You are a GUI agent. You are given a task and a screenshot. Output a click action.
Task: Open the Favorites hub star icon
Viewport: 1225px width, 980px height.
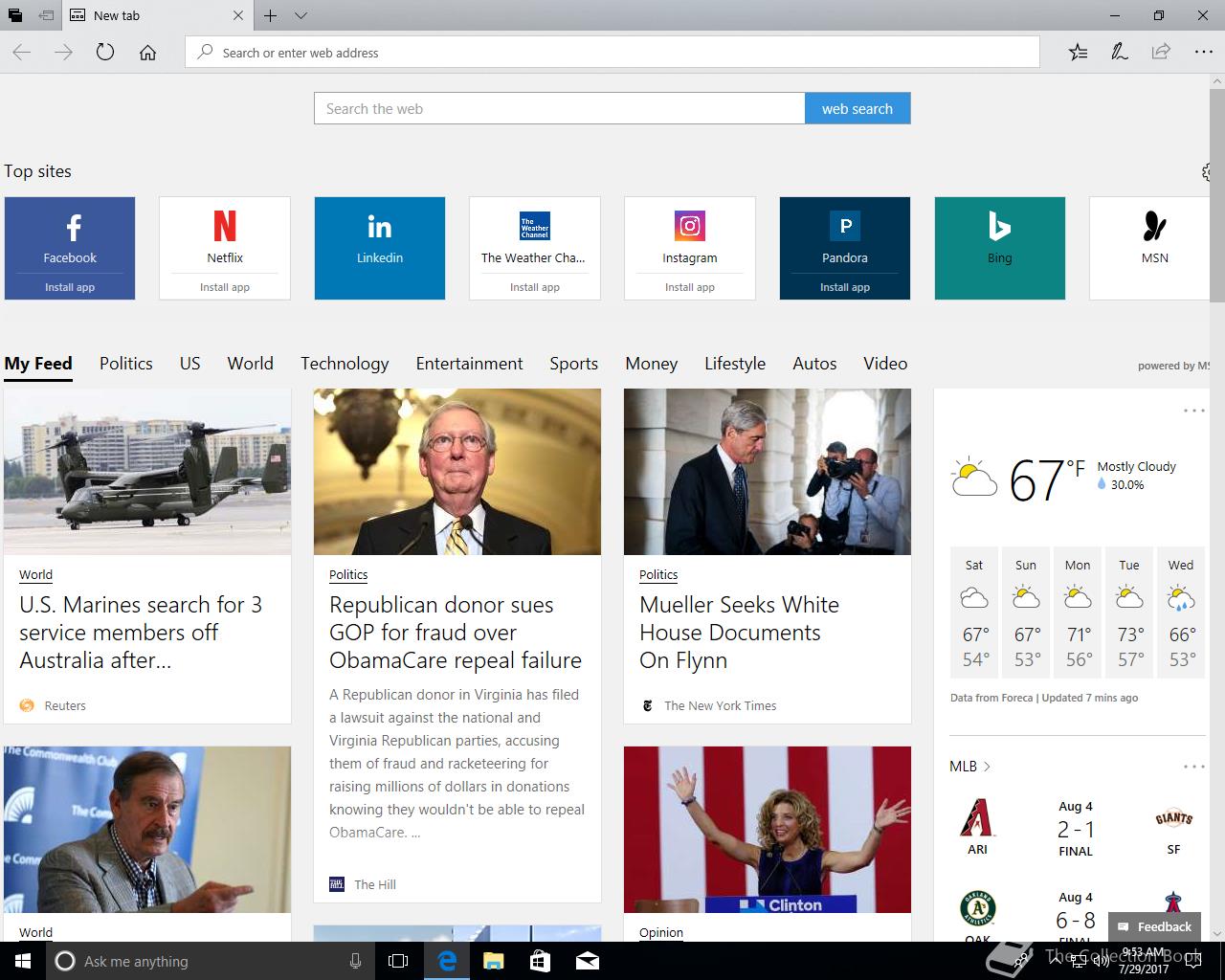click(x=1078, y=53)
